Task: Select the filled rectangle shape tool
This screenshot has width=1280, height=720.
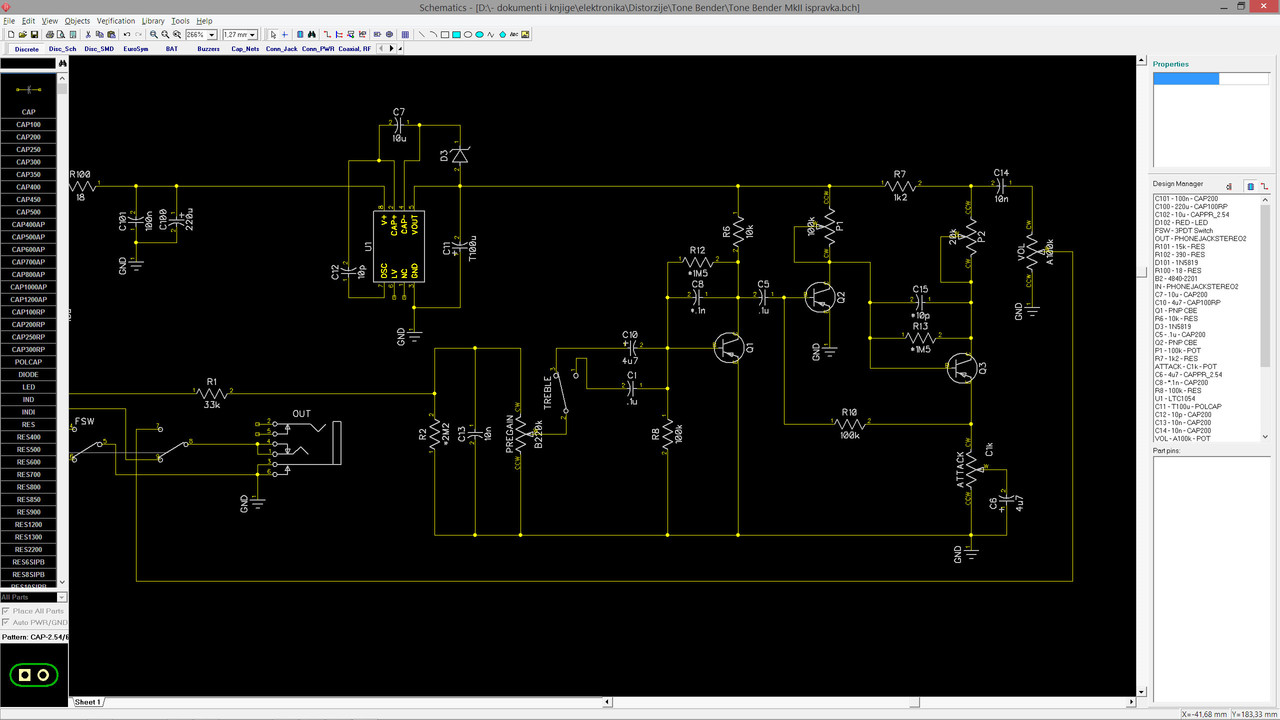Action: click(x=456, y=34)
